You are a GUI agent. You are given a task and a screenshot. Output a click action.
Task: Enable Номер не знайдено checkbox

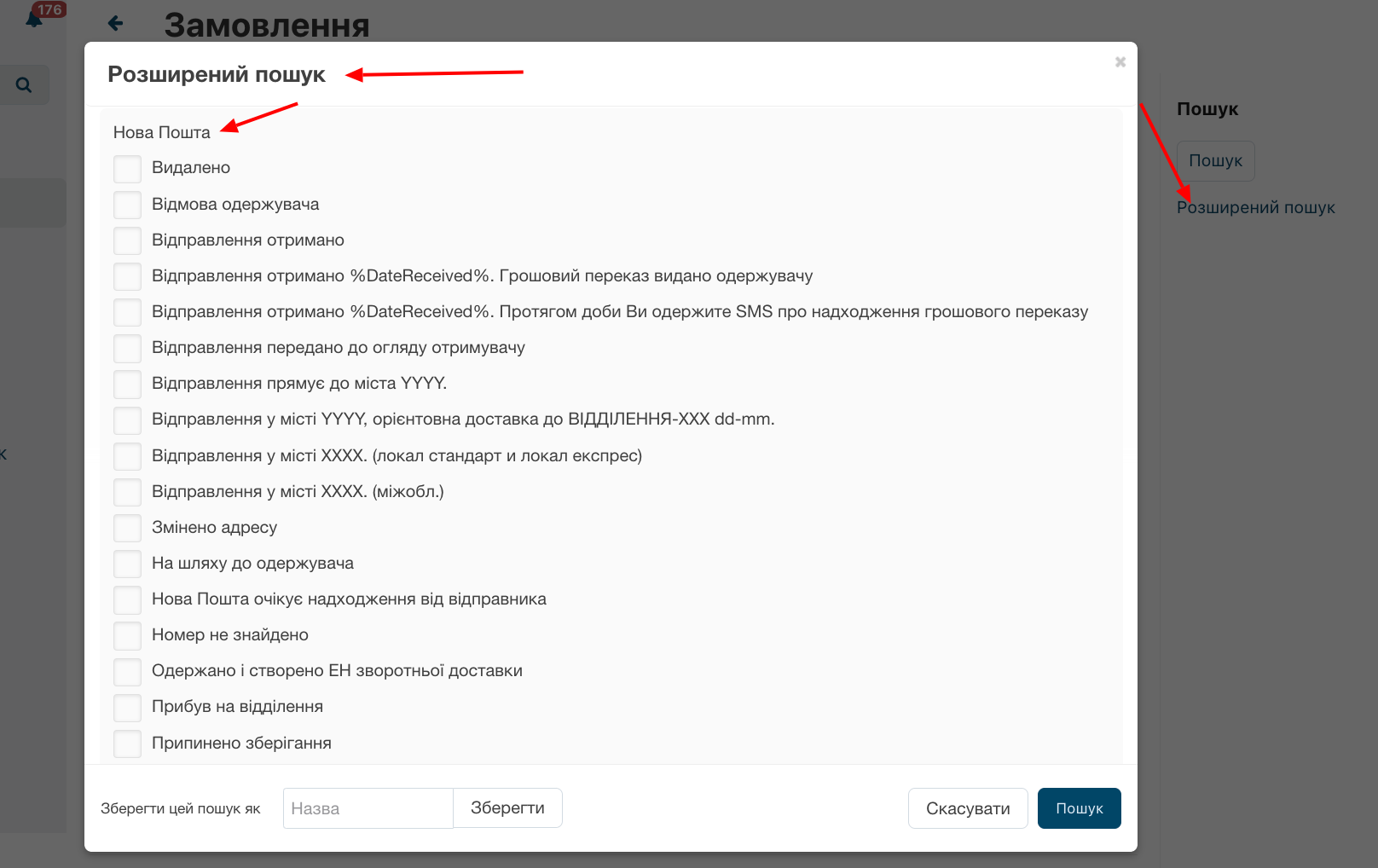coord(128,635)
